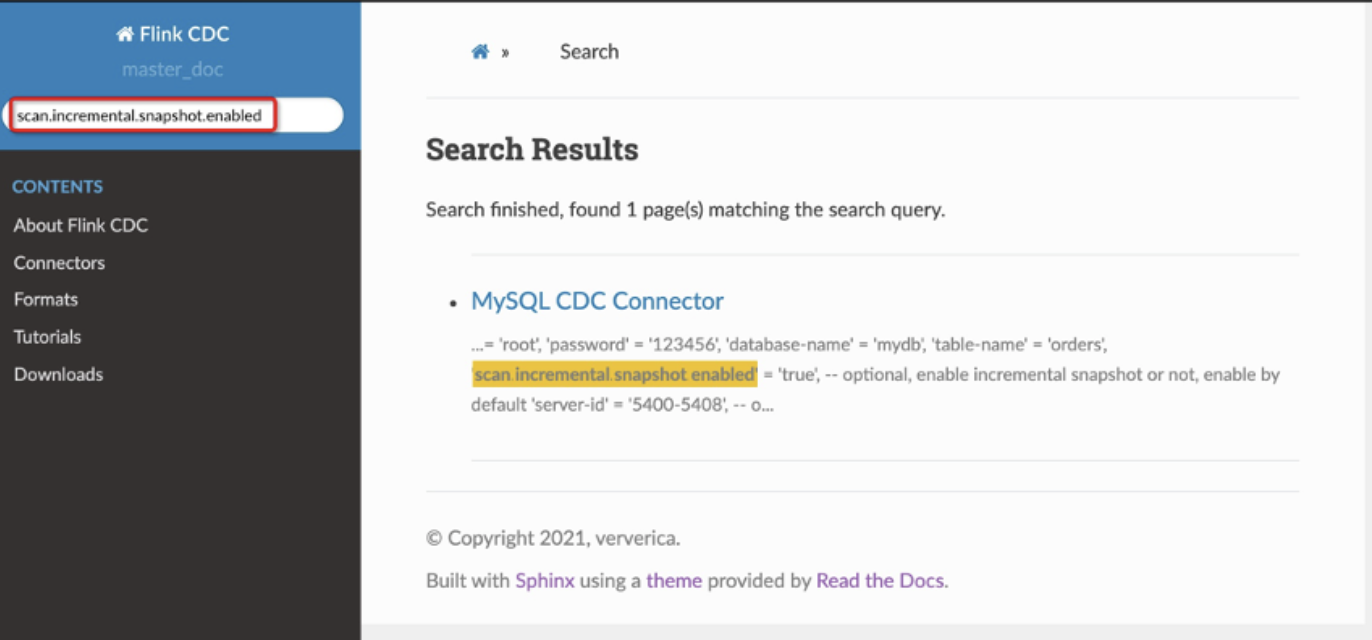Viewport: 1372px width, 640px height.
Task: Click the Search breadcrumb label
Action: click(x=589, y=52)
